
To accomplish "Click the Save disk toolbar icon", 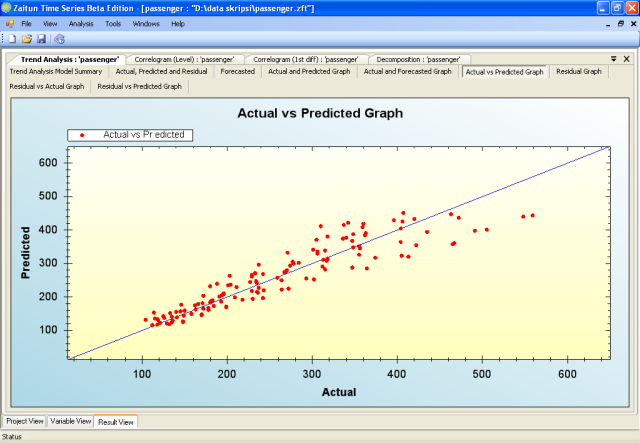I will pos(41,39).
